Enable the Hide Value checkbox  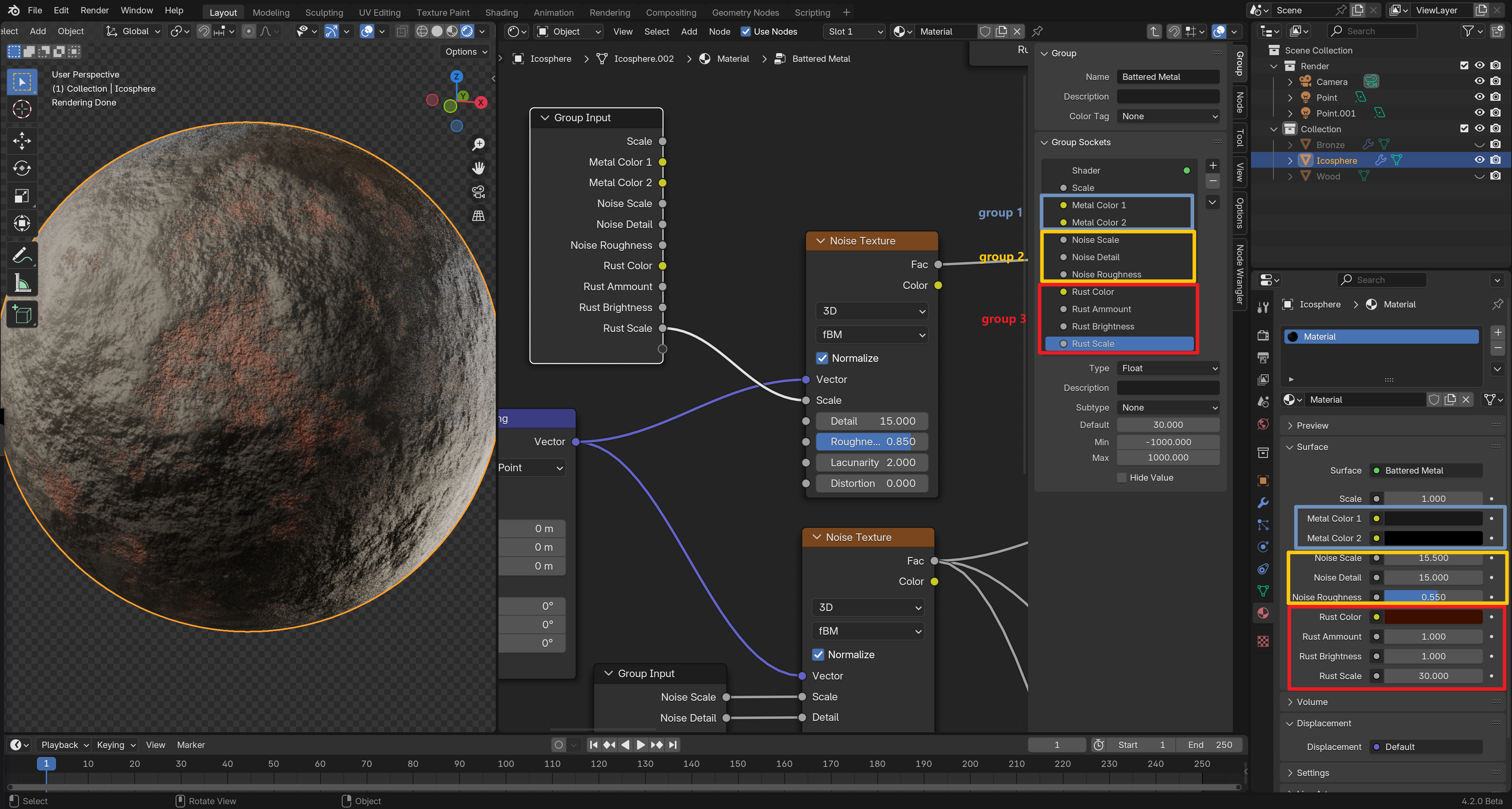(1122, 478)
